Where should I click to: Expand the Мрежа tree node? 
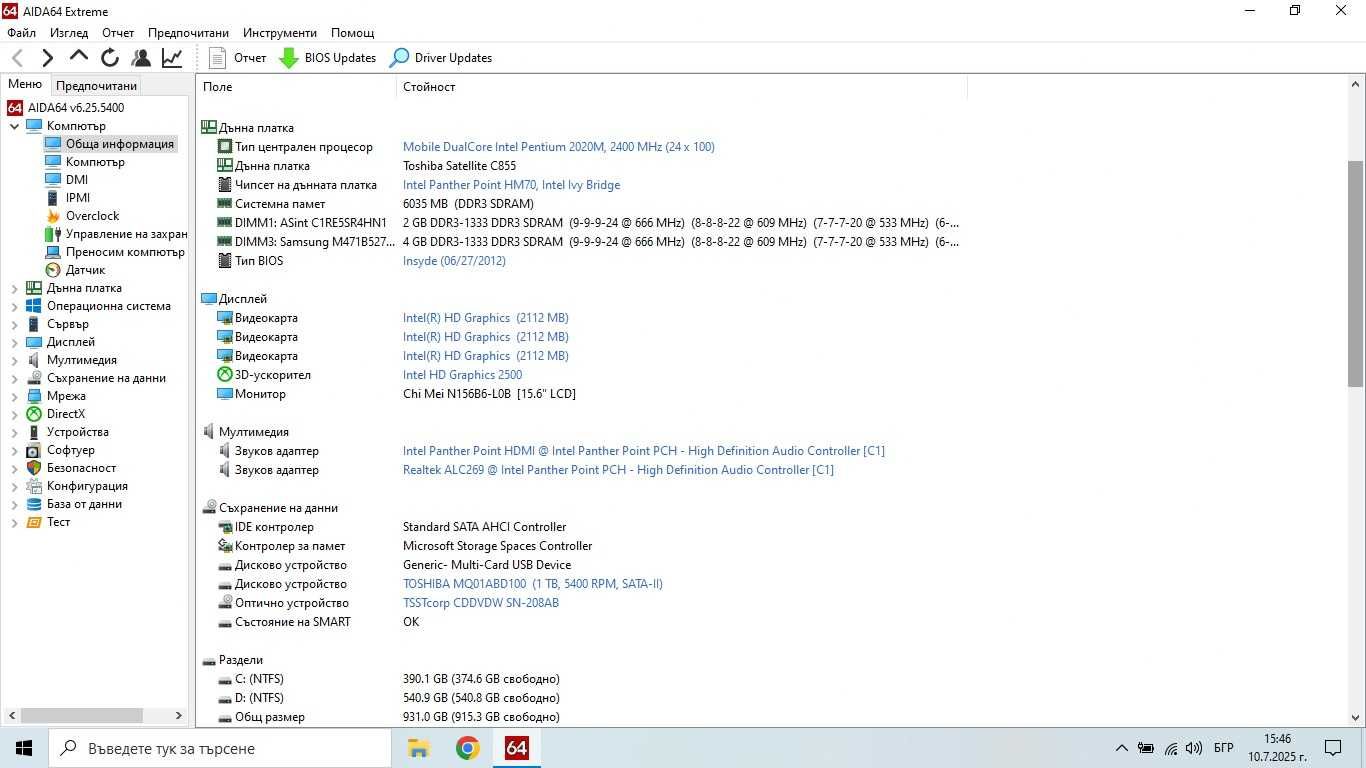point(14,396)
